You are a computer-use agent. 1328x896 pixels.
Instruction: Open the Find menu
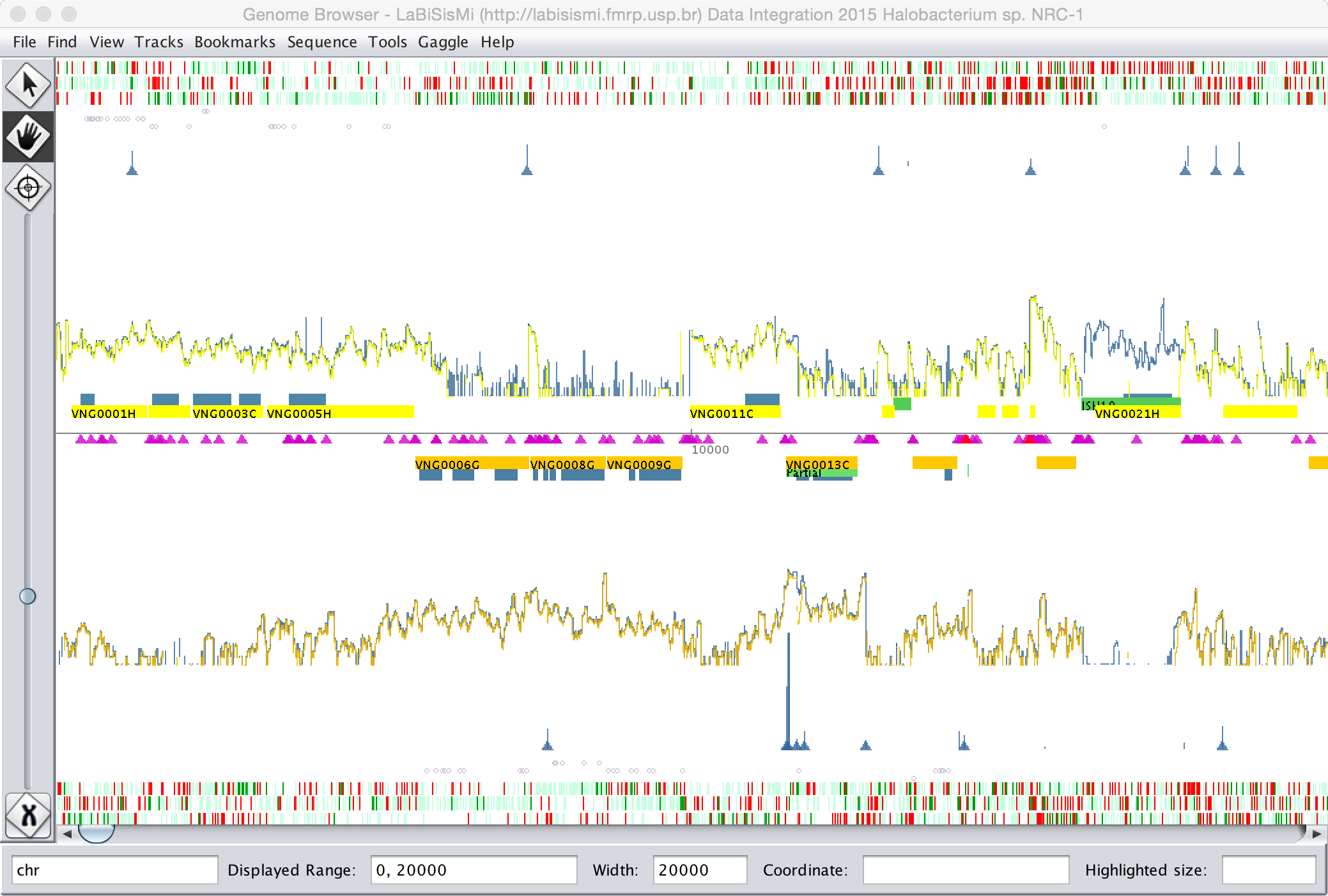[x=62, y=42]
